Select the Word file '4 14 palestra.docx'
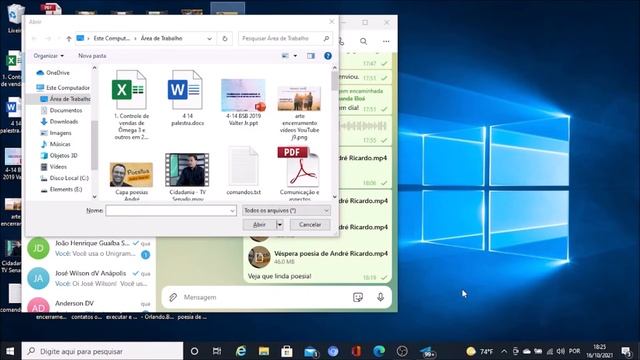The width and height of the screenshot is (640, 360). click(187, 98)
